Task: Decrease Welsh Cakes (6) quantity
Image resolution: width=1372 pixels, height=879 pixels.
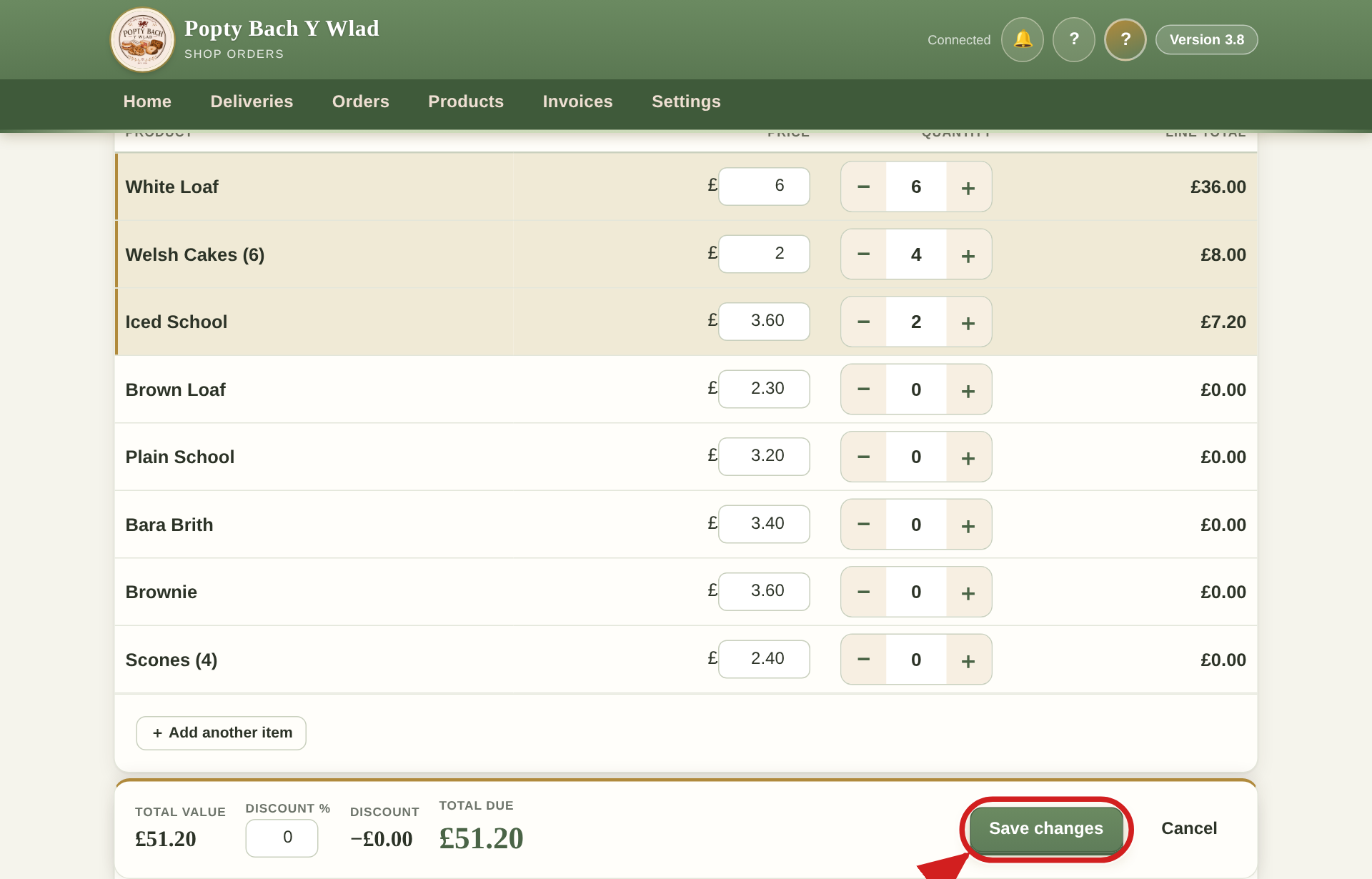Action: tap(864, 254)
